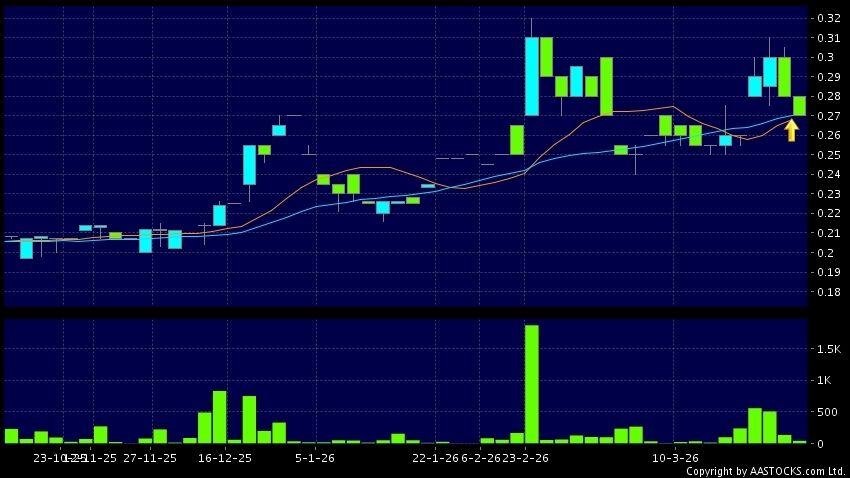Click the tallest December volume bar
Viewport: 850px width, 478px height.
(x=219, y=417)
